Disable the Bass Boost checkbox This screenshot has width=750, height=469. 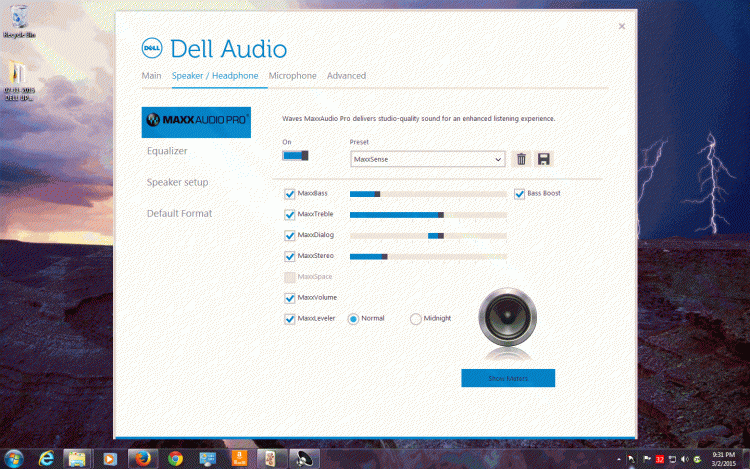(519, 194)
